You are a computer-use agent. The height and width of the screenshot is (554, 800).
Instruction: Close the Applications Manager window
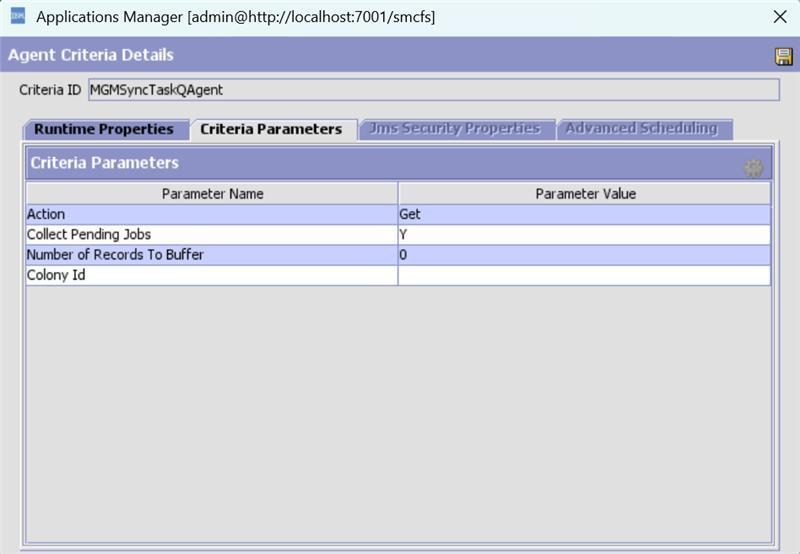[x=780, y=17]
